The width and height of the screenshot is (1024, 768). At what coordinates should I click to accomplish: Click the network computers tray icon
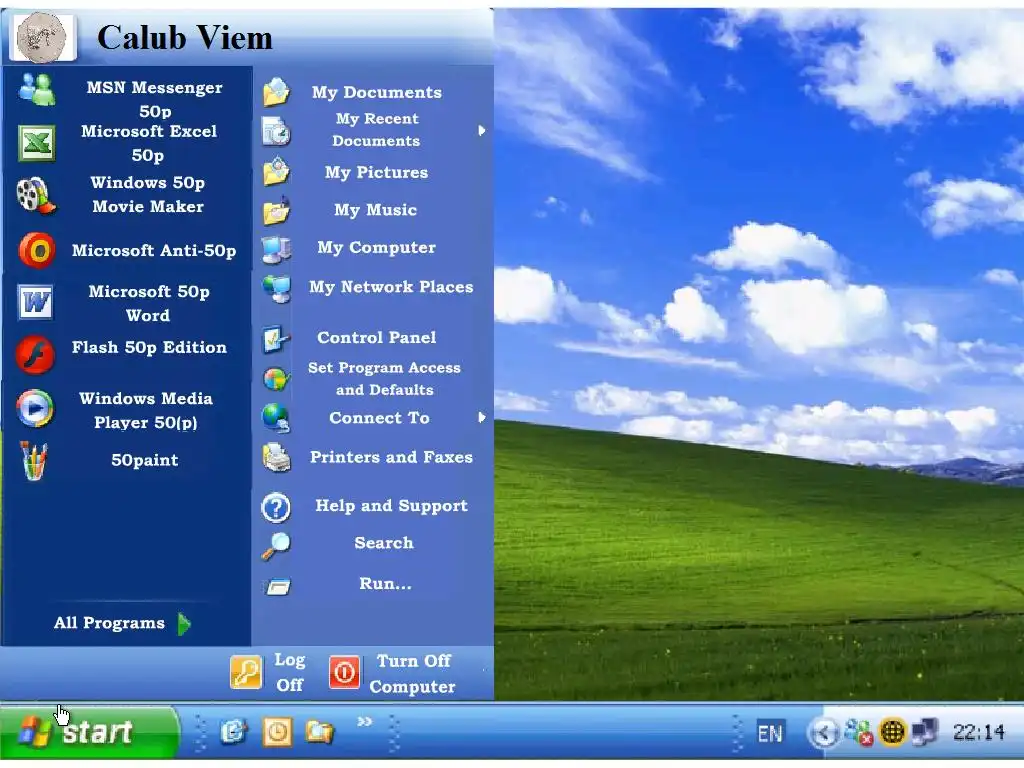click(925, 732)
